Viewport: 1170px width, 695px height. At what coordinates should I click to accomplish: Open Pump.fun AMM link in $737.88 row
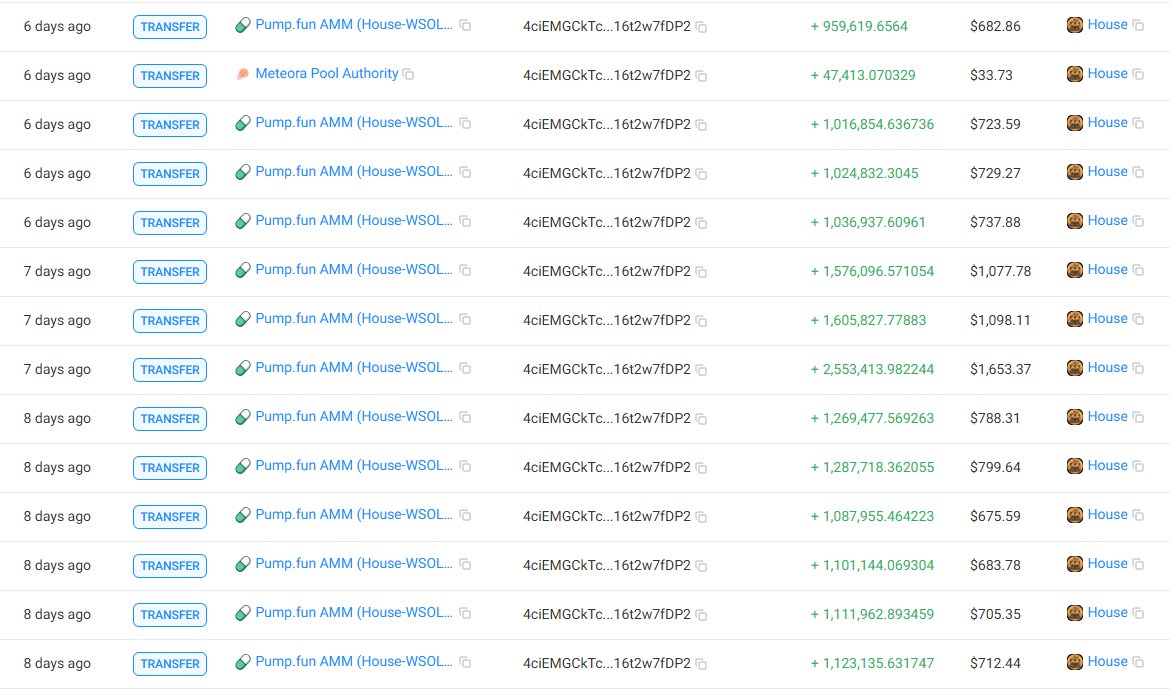point(354,221)
